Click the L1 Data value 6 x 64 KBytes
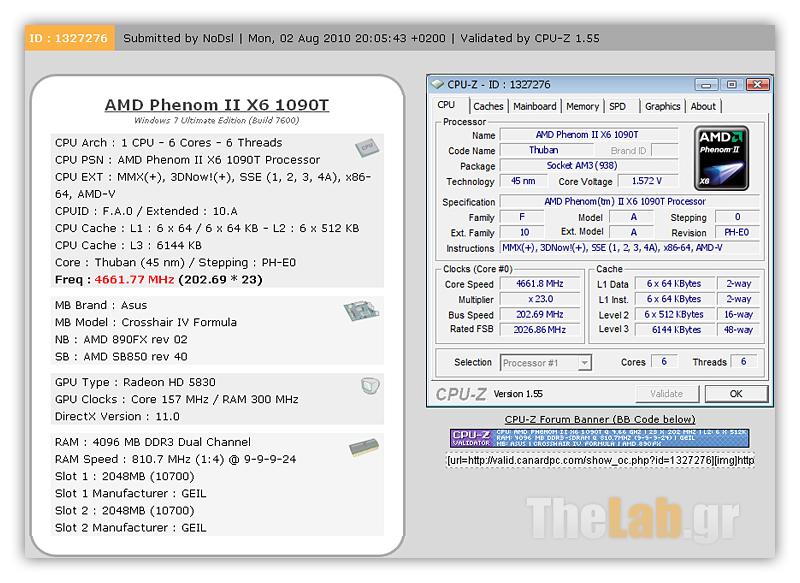The width and height of the screenshot is (800, 583). point(674,284)
